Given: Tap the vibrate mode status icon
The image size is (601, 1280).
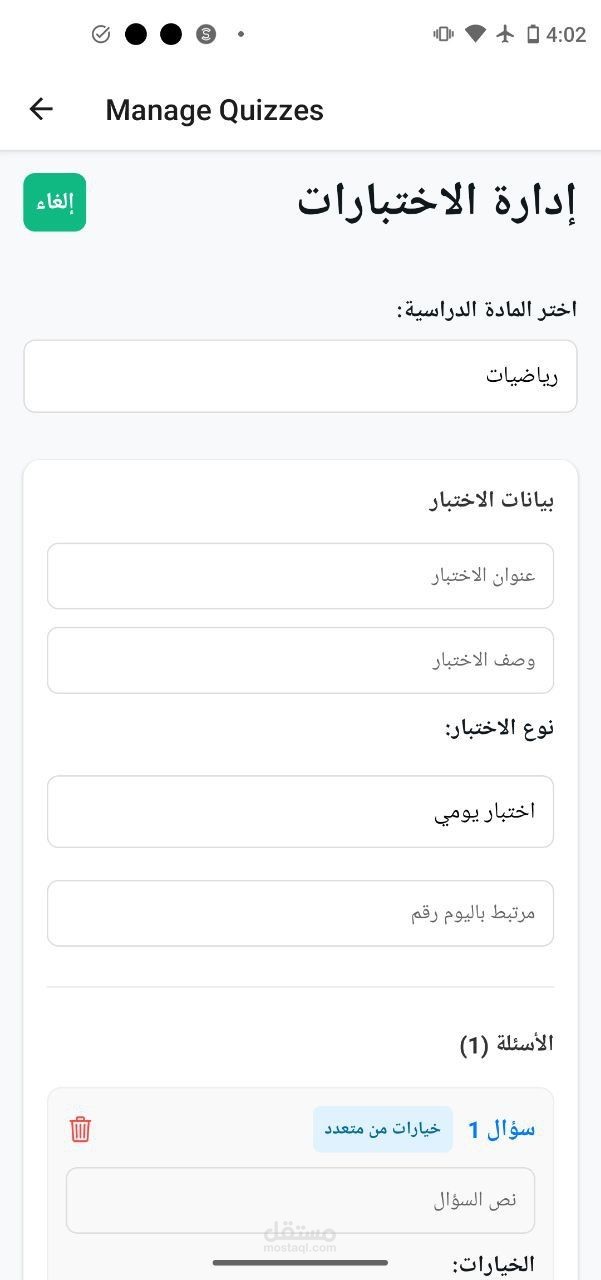Looking at the screenshot, I should (x=443, y=35).
